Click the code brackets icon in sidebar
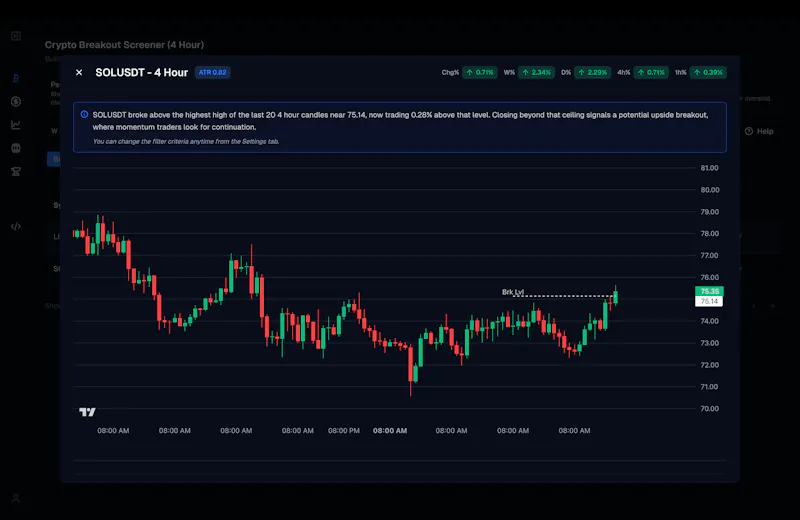This screenshot has width=800, height=520. coord(16,227)
